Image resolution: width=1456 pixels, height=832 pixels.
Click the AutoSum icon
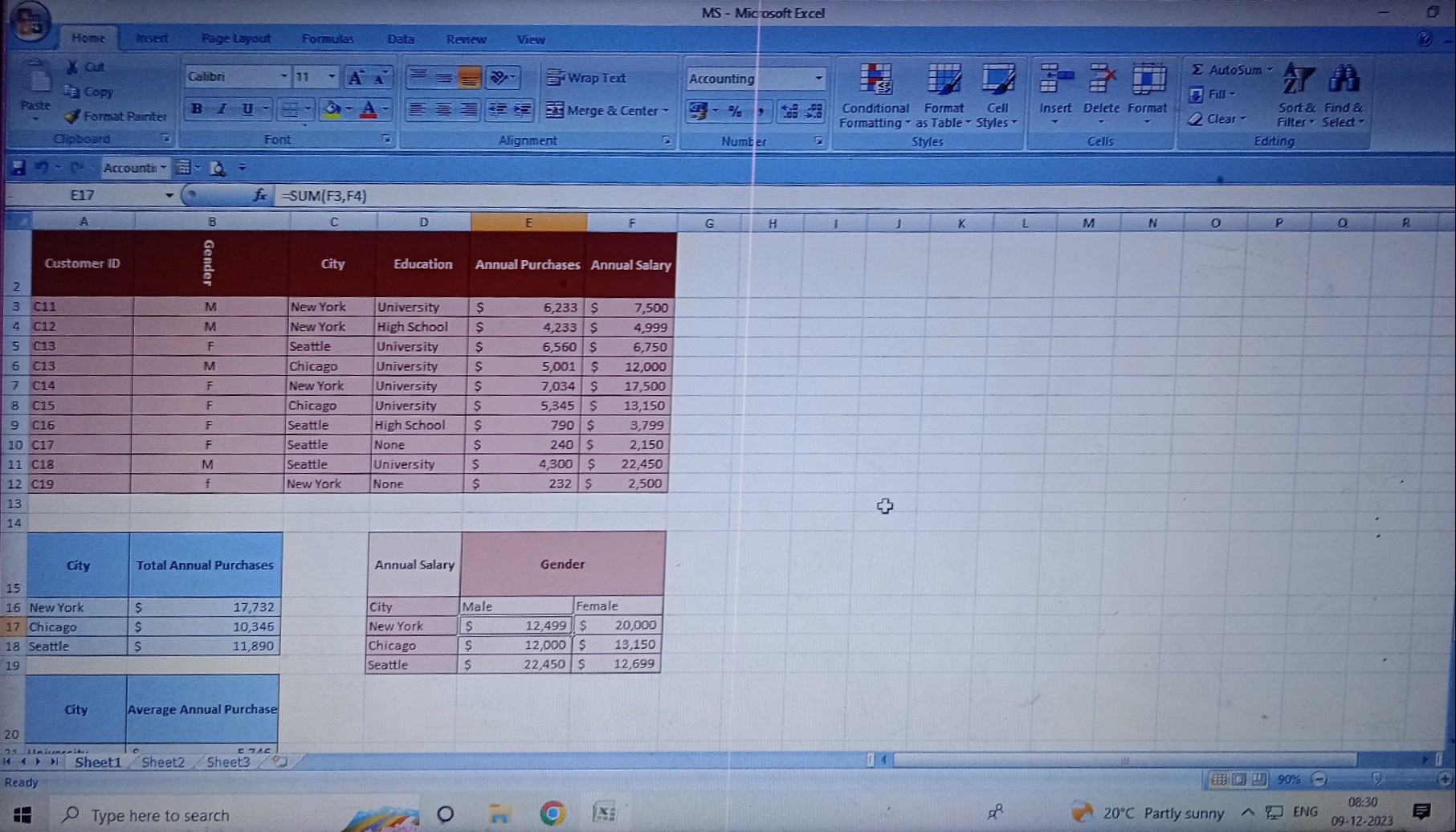tap(1197, 70)
